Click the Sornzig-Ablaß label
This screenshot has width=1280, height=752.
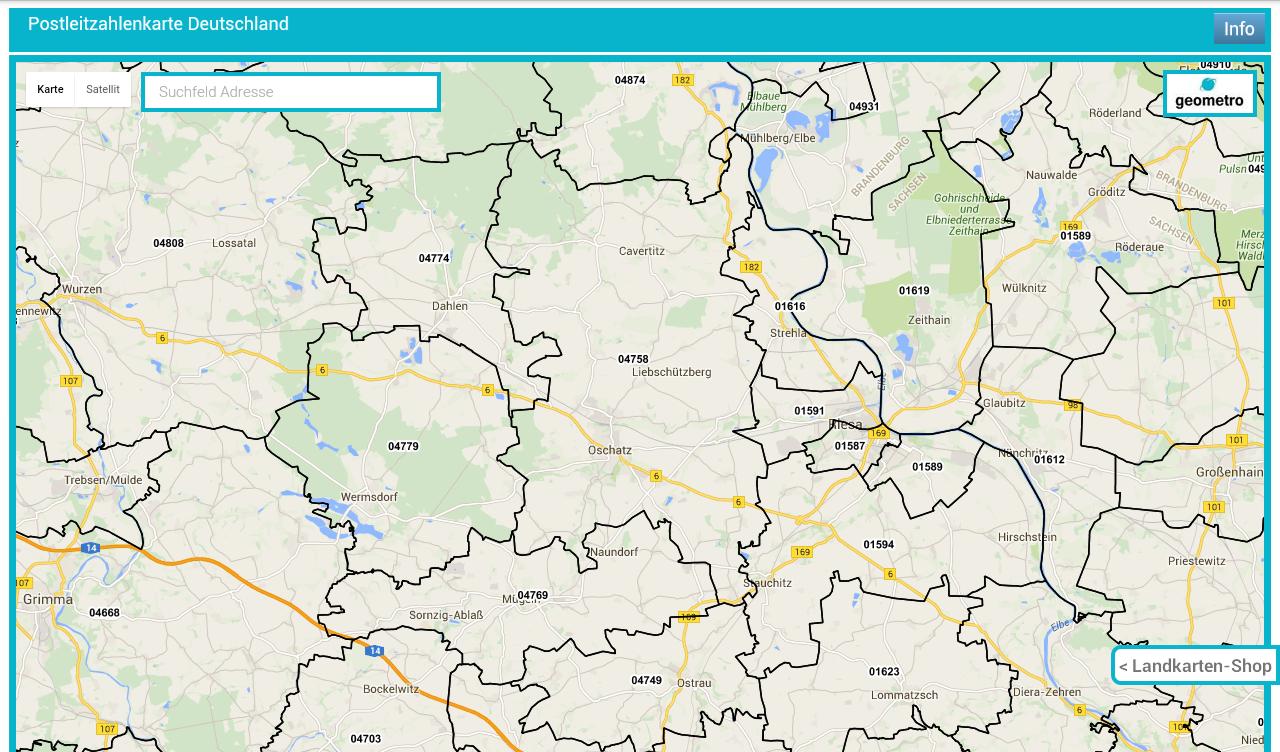point(446,615)
